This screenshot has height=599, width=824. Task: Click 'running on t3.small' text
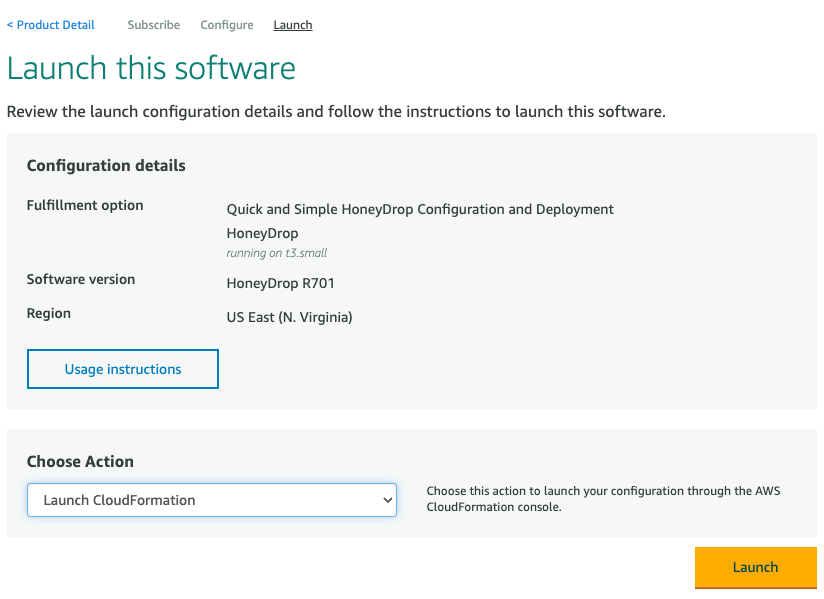click(x=276, y=253)
